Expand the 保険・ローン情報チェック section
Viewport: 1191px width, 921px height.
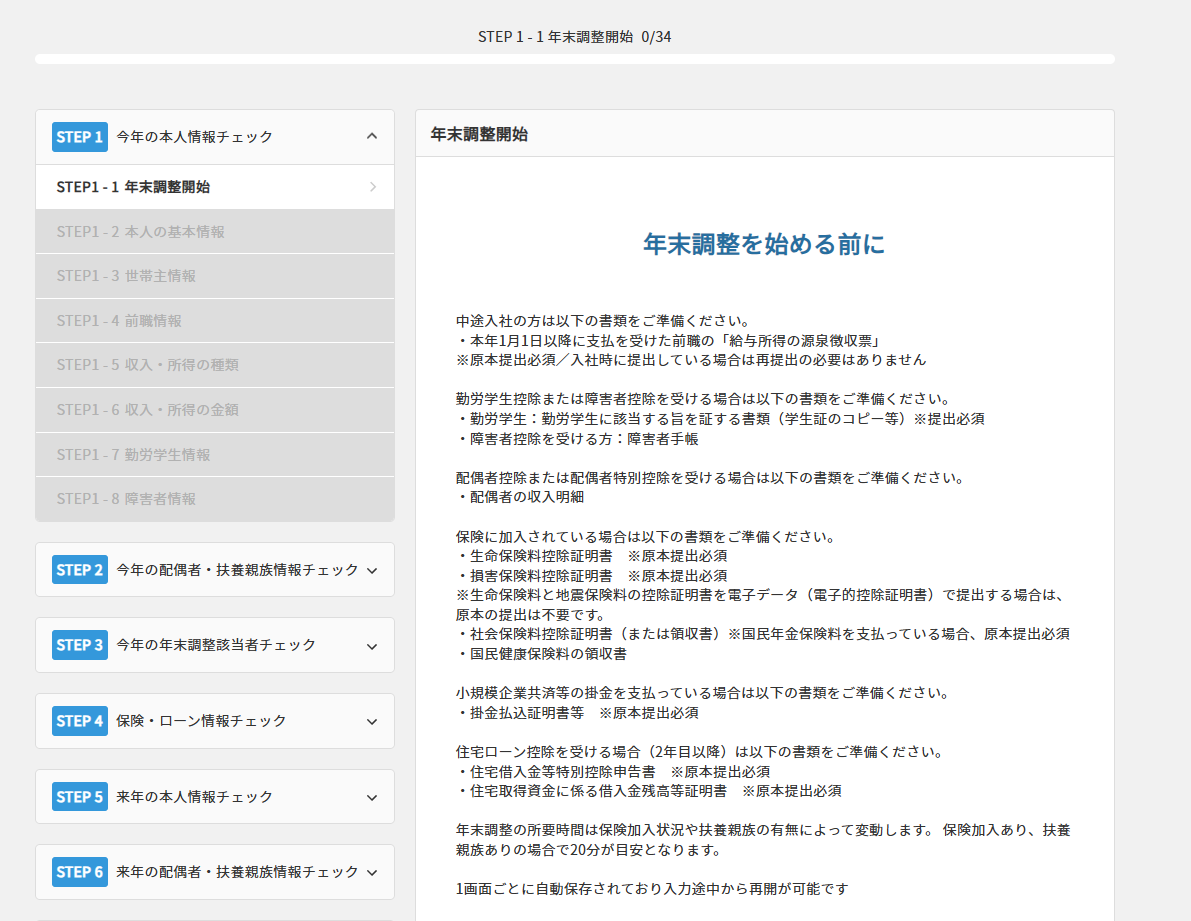tap(372, 720)
